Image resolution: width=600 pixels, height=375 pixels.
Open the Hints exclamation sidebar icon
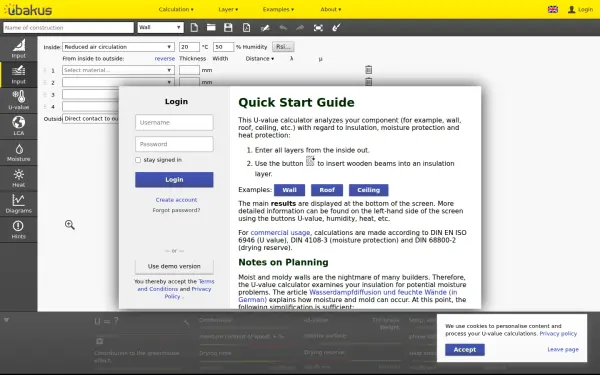click(18, 230)
